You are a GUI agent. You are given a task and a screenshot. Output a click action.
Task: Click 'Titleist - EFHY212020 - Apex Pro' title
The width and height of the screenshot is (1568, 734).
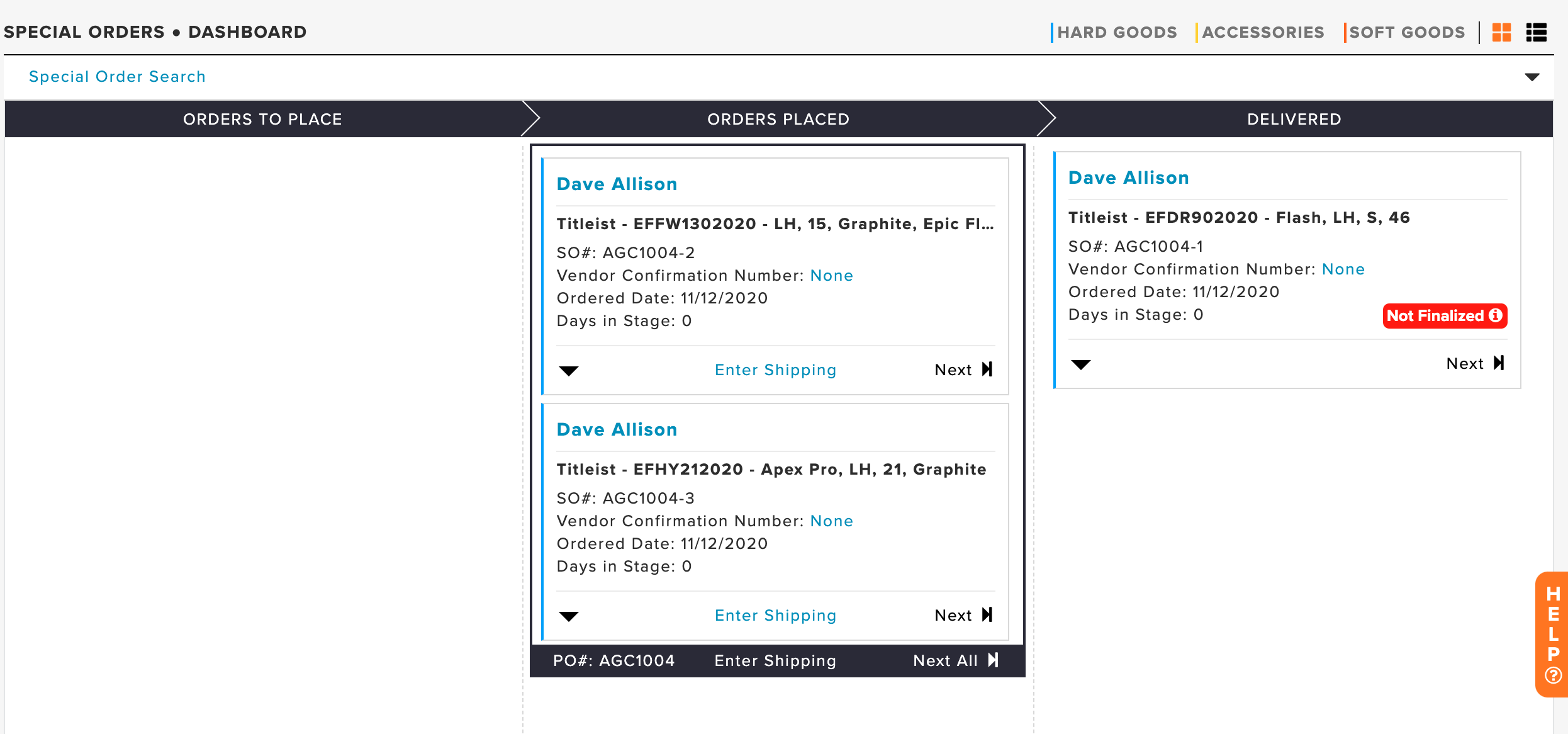(771, 469)
